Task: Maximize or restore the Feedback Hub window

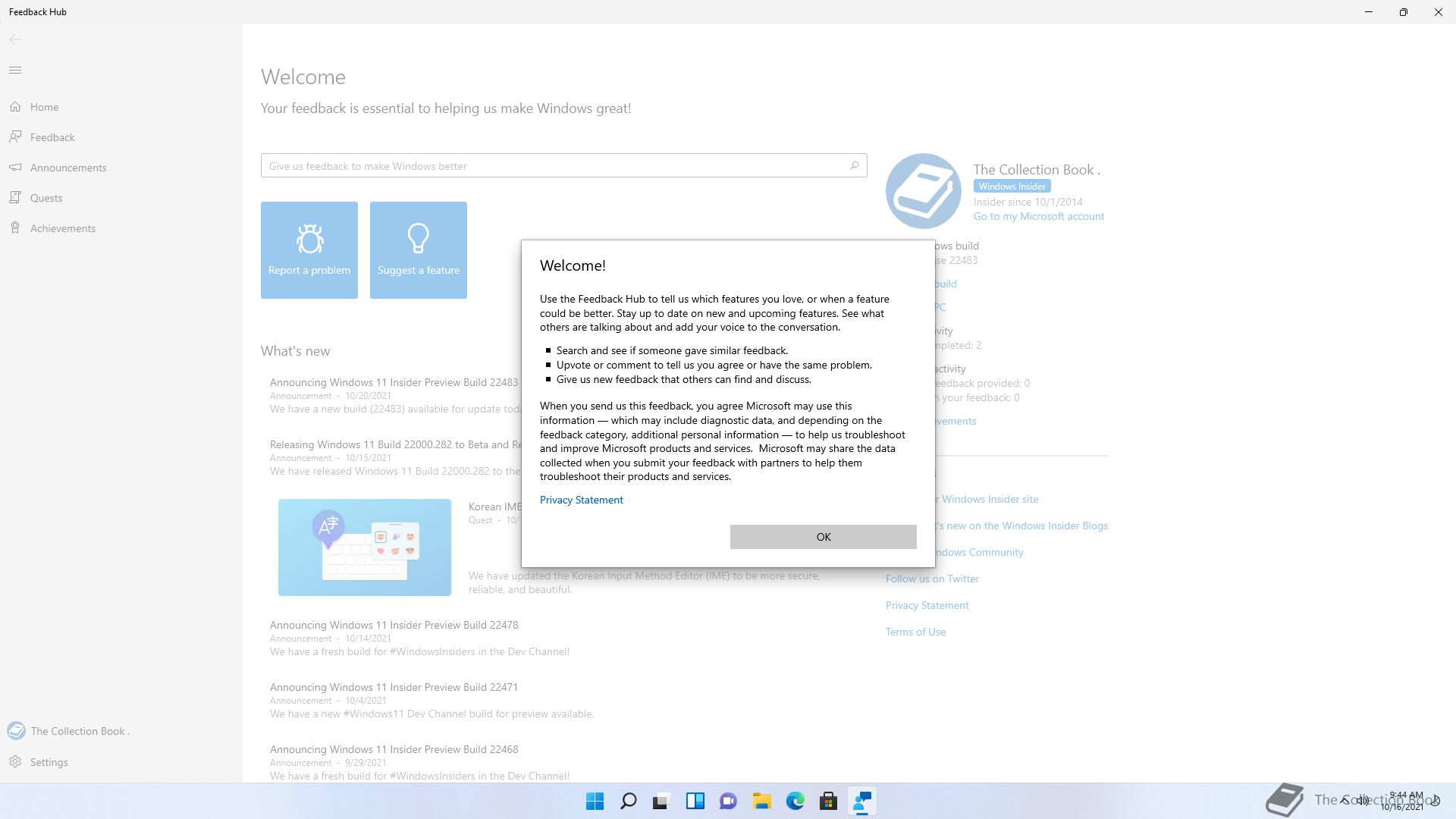Action: point(1404,12)
